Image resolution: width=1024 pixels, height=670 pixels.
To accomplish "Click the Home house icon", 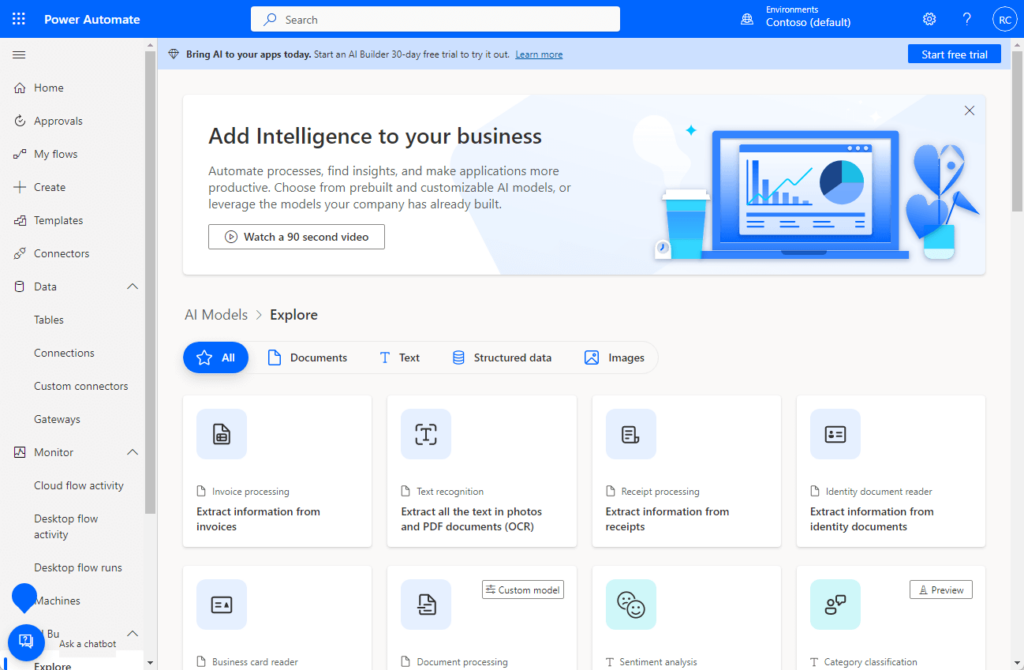I will 20,88.
